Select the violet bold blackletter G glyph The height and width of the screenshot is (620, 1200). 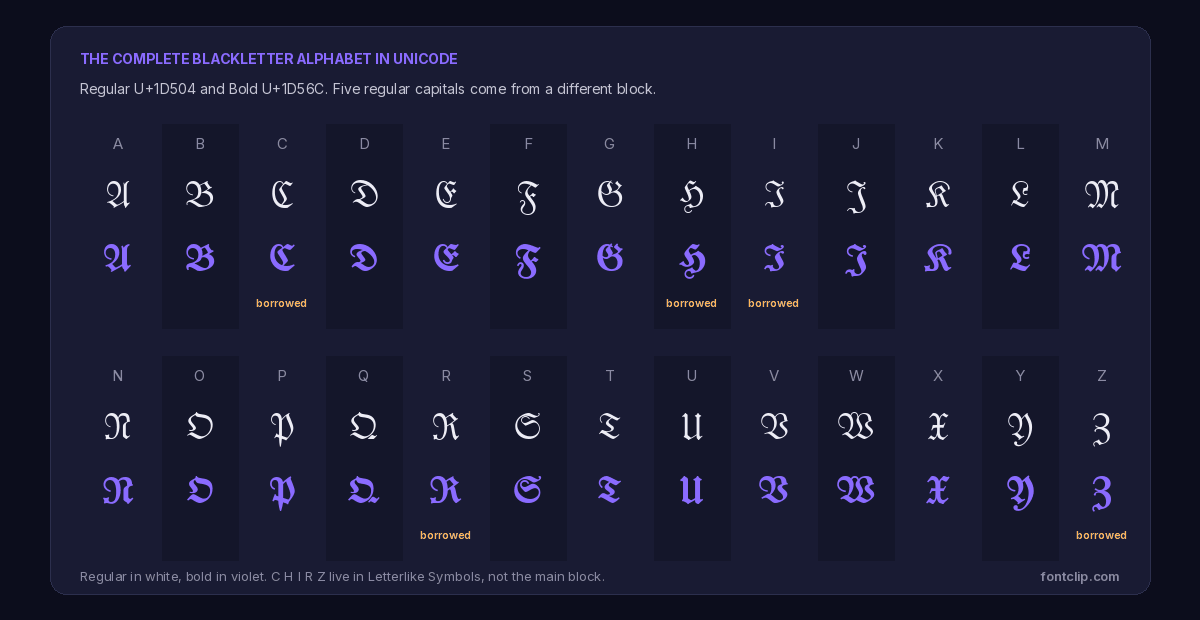click(x=610, y=258)
